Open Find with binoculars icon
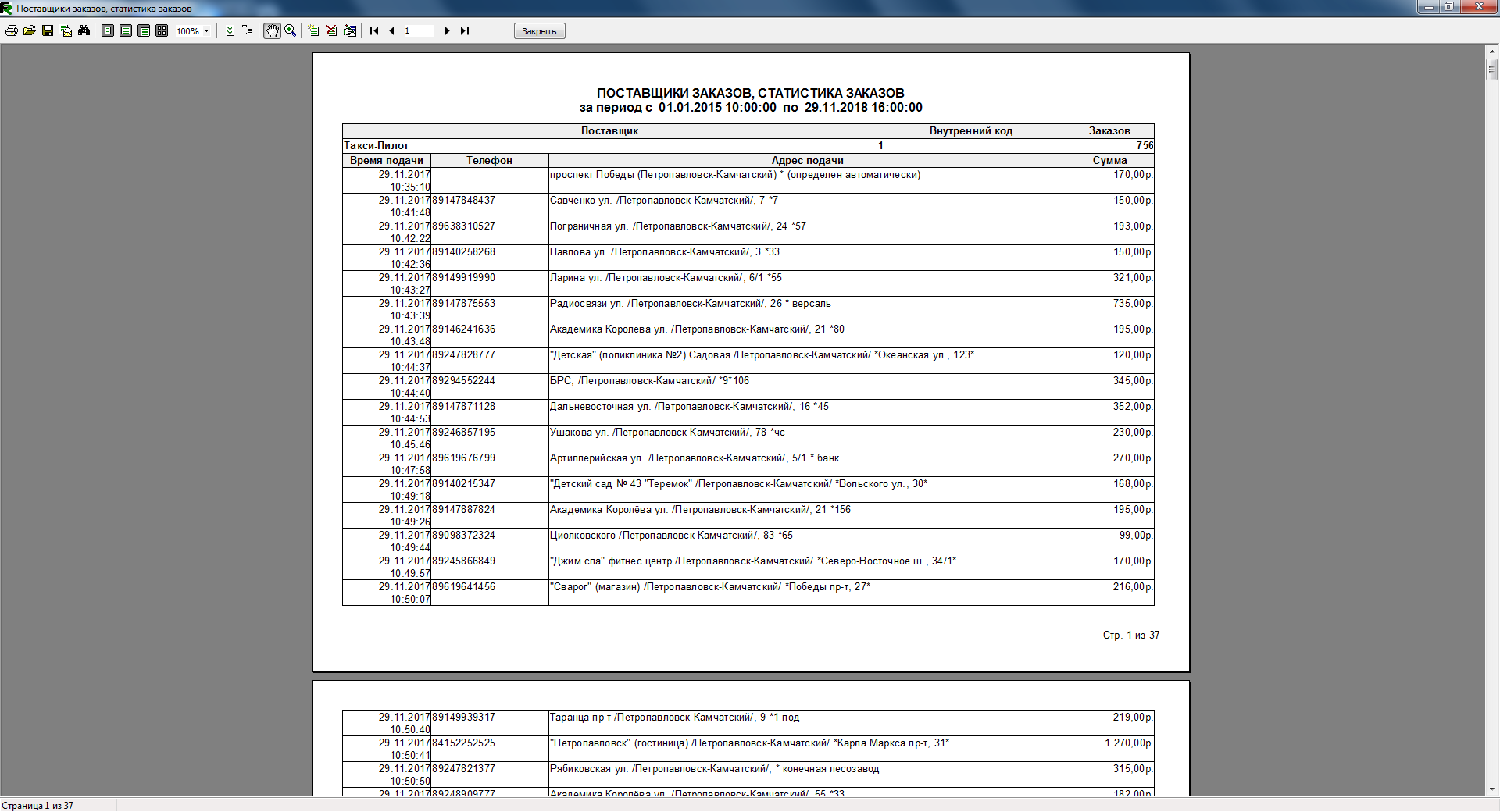The image size is (1500, 812). [84, 30]
